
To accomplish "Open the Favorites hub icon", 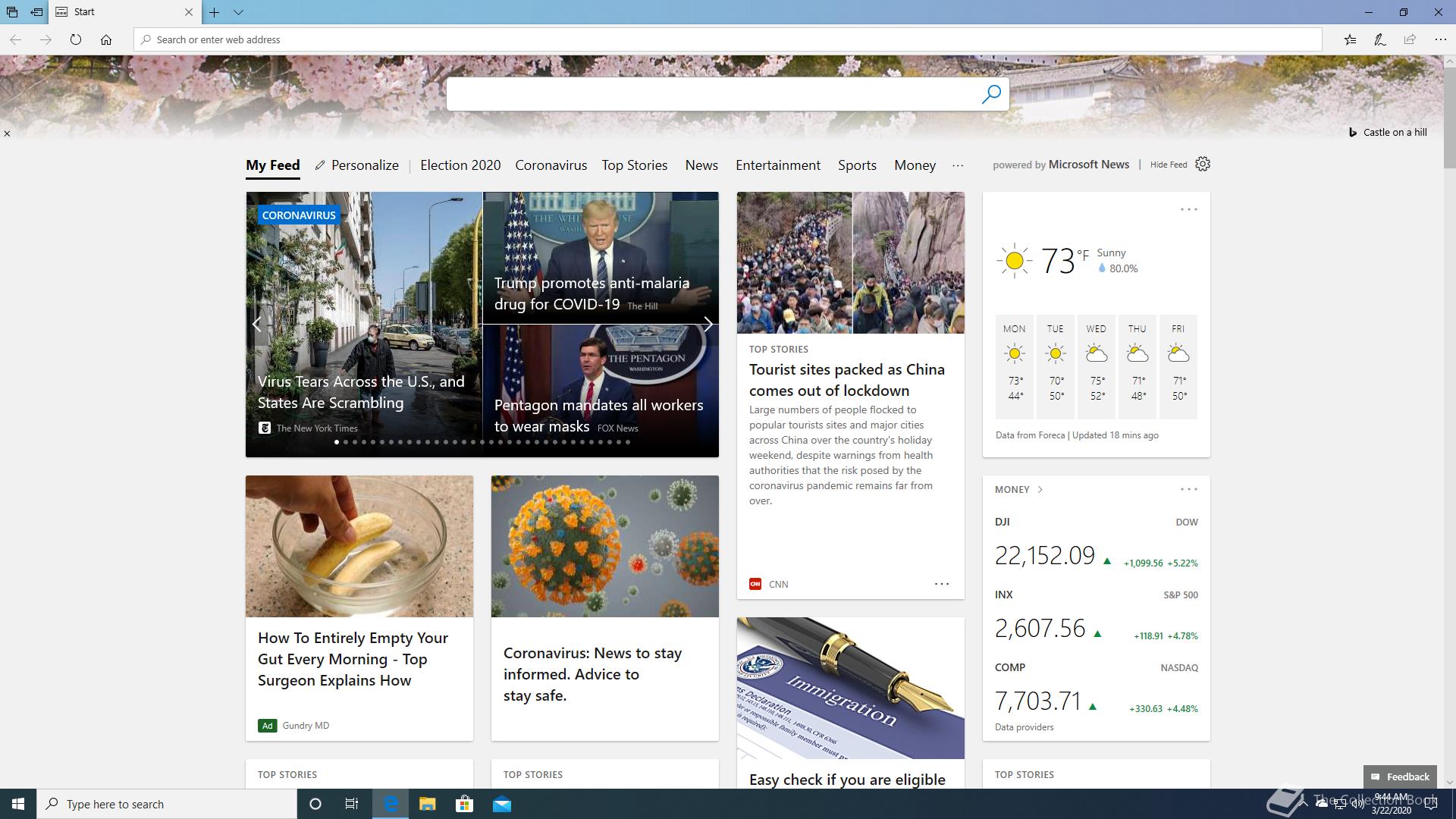I will (x=1350, y=39).
